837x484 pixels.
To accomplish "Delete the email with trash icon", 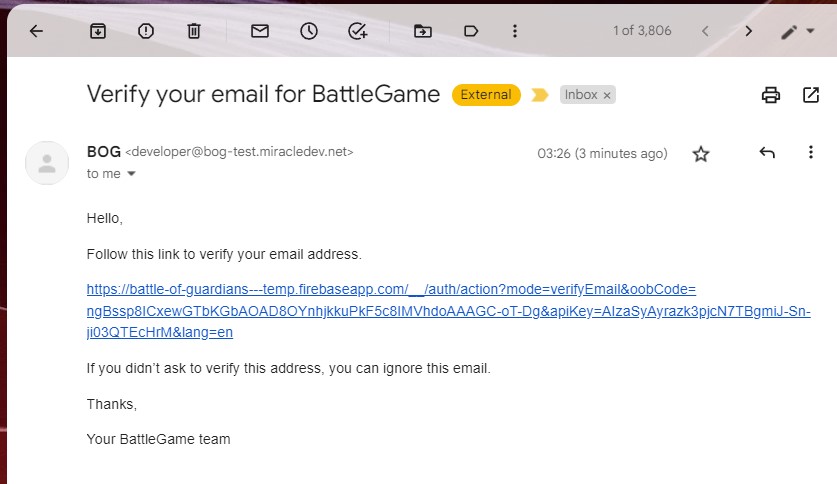I will click(194, 31).
